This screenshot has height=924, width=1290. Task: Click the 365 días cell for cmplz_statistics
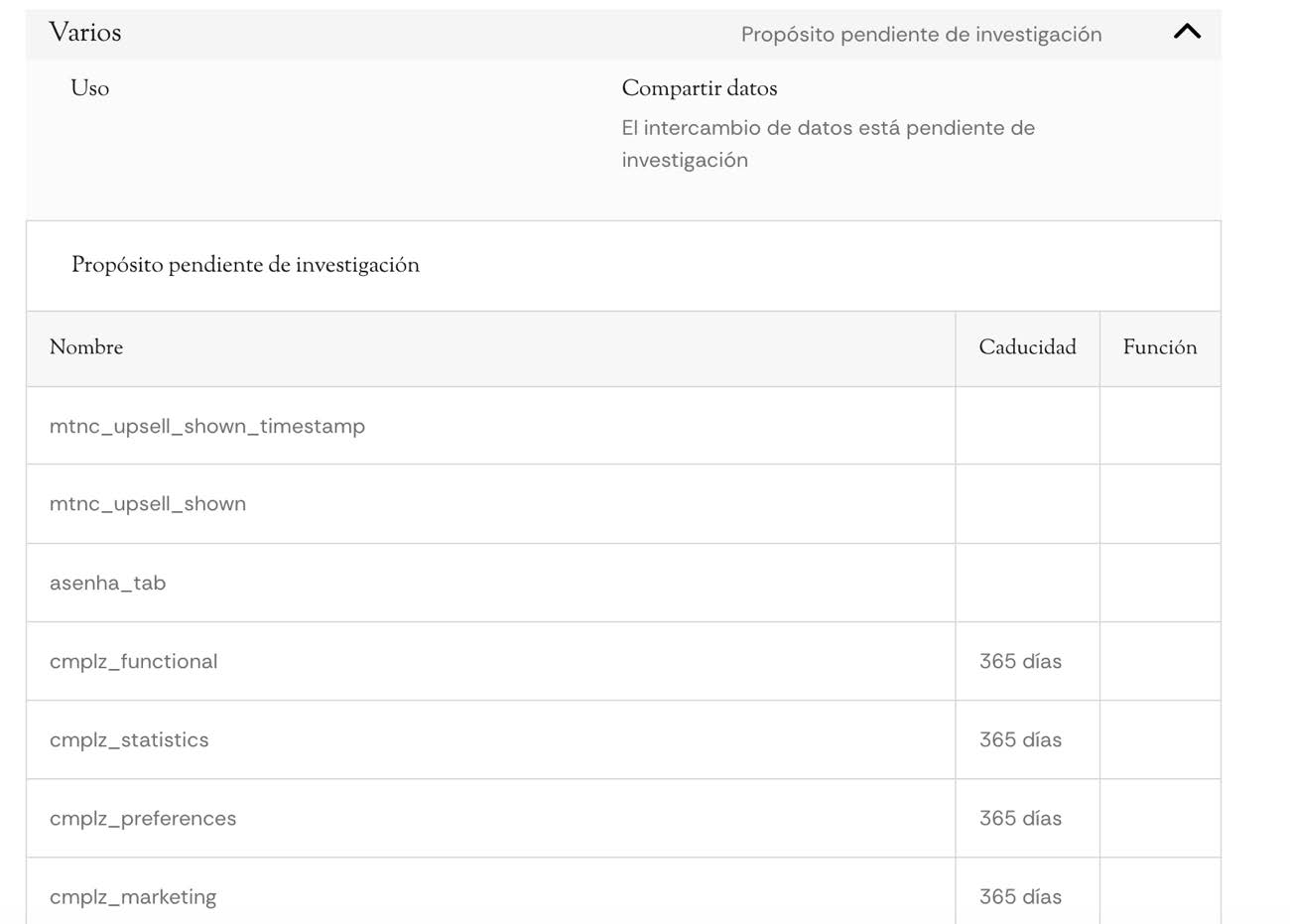click(1020, 739)
